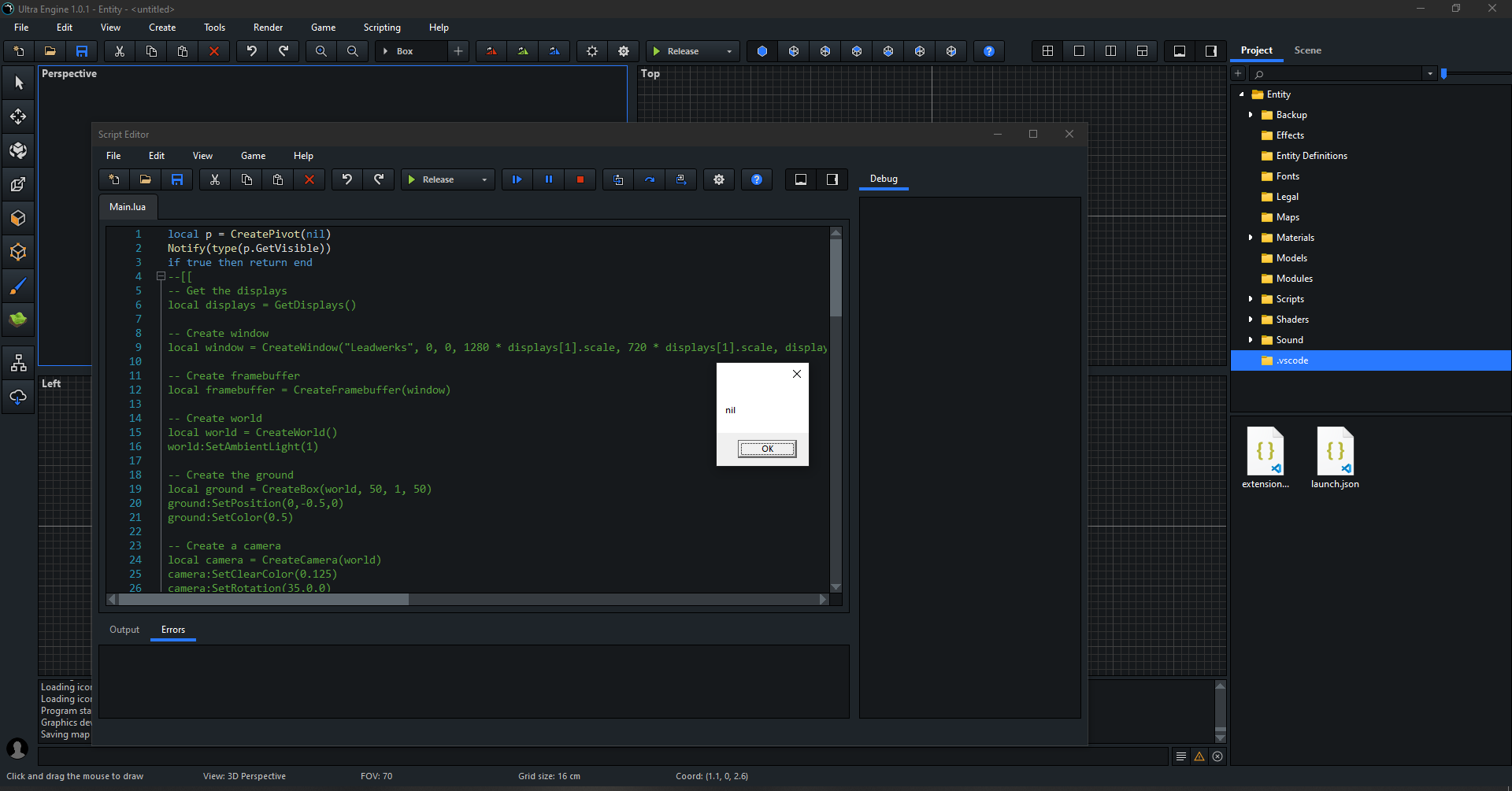Screen dimensions: 1512x791
Task: Click the Pause button in Script Editor toolbar
Action: tap(549, 179)
